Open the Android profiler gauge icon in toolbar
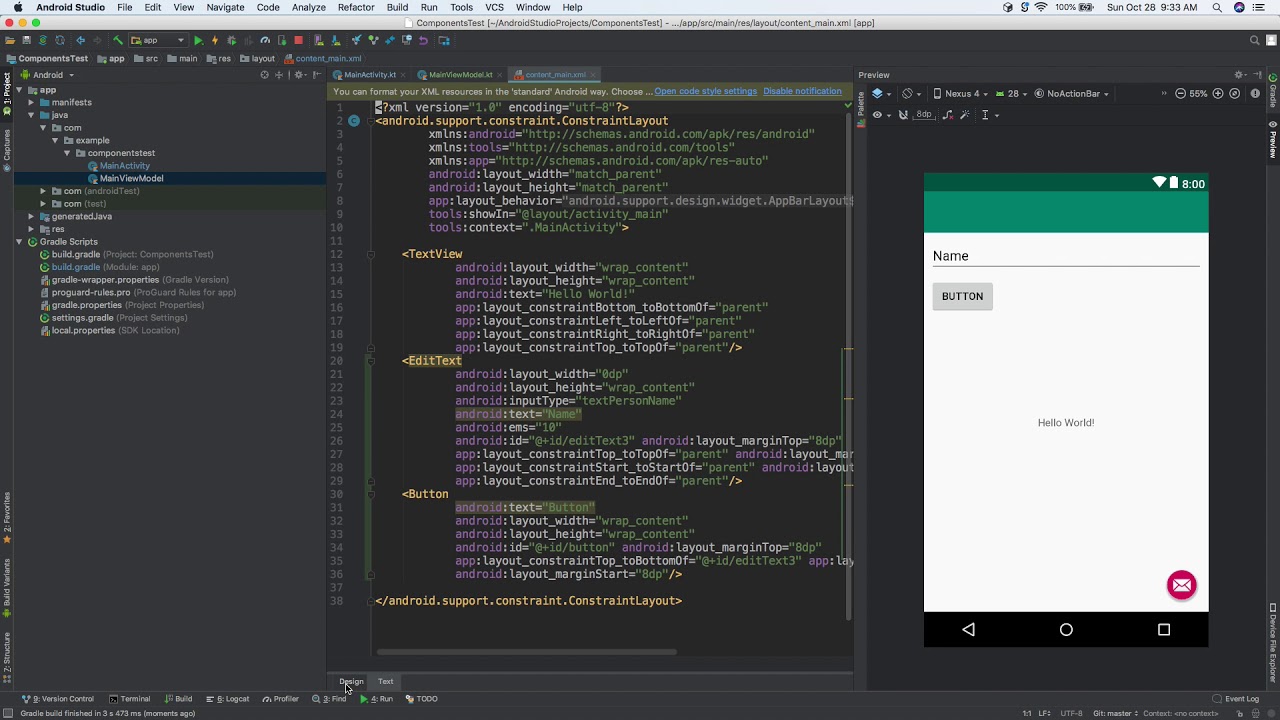Image resolution: width=1280 pixels, height=720 pixels. [265, 40]
